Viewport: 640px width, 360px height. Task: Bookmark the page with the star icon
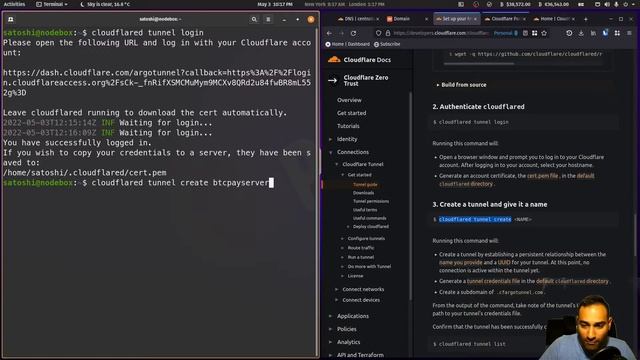544,33
